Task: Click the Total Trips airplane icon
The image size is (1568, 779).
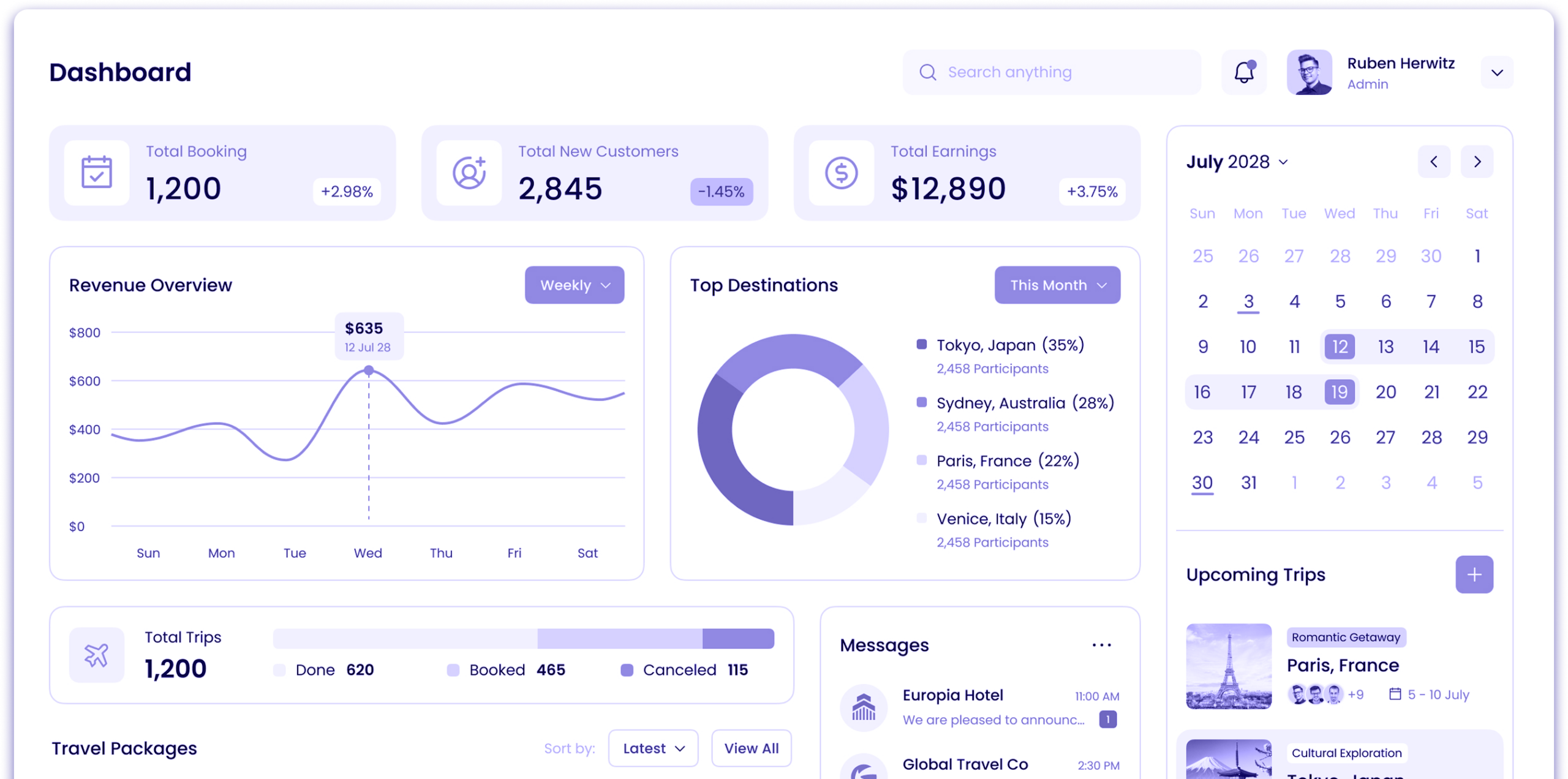Action: click(97, 655)
